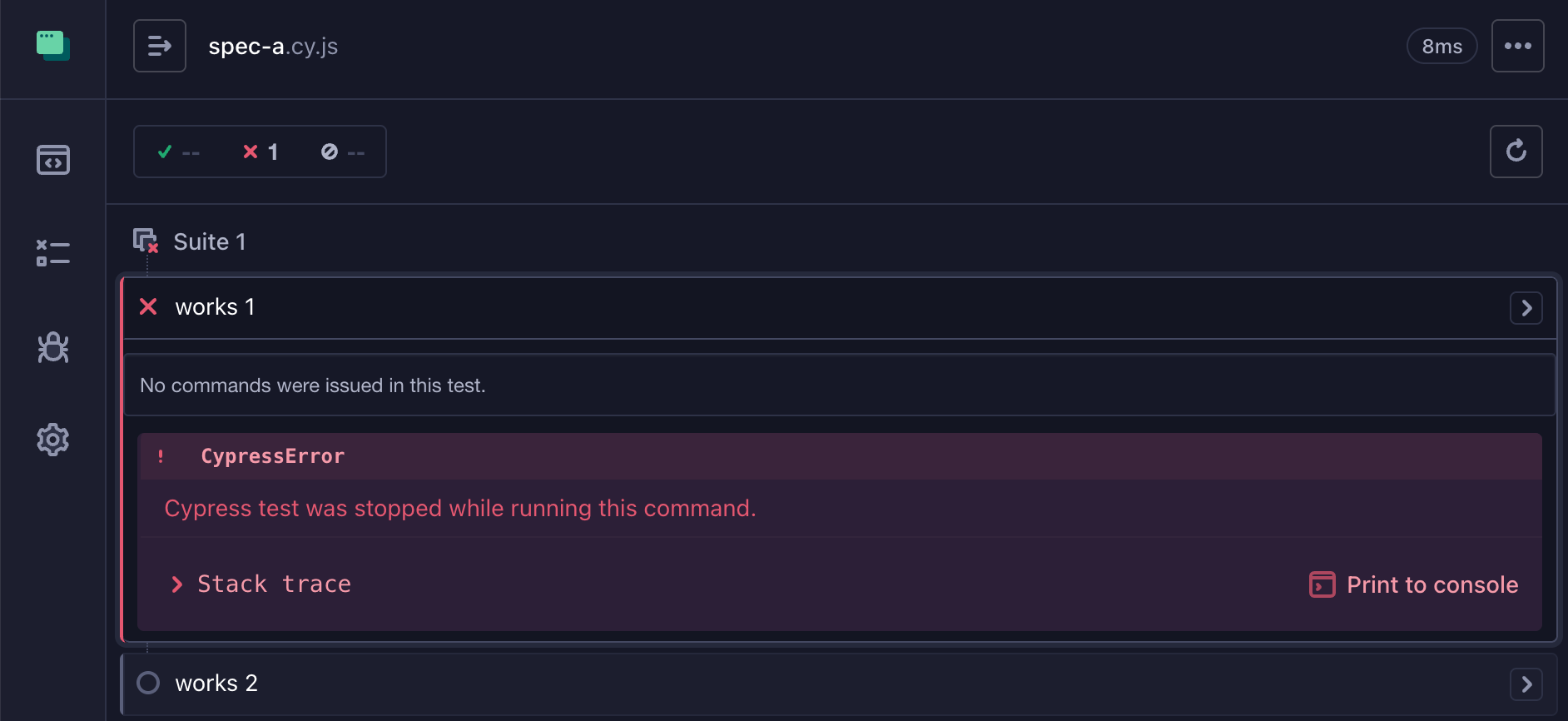
Task: Open the Runs list sidebar icon
Action: (52, 253)
